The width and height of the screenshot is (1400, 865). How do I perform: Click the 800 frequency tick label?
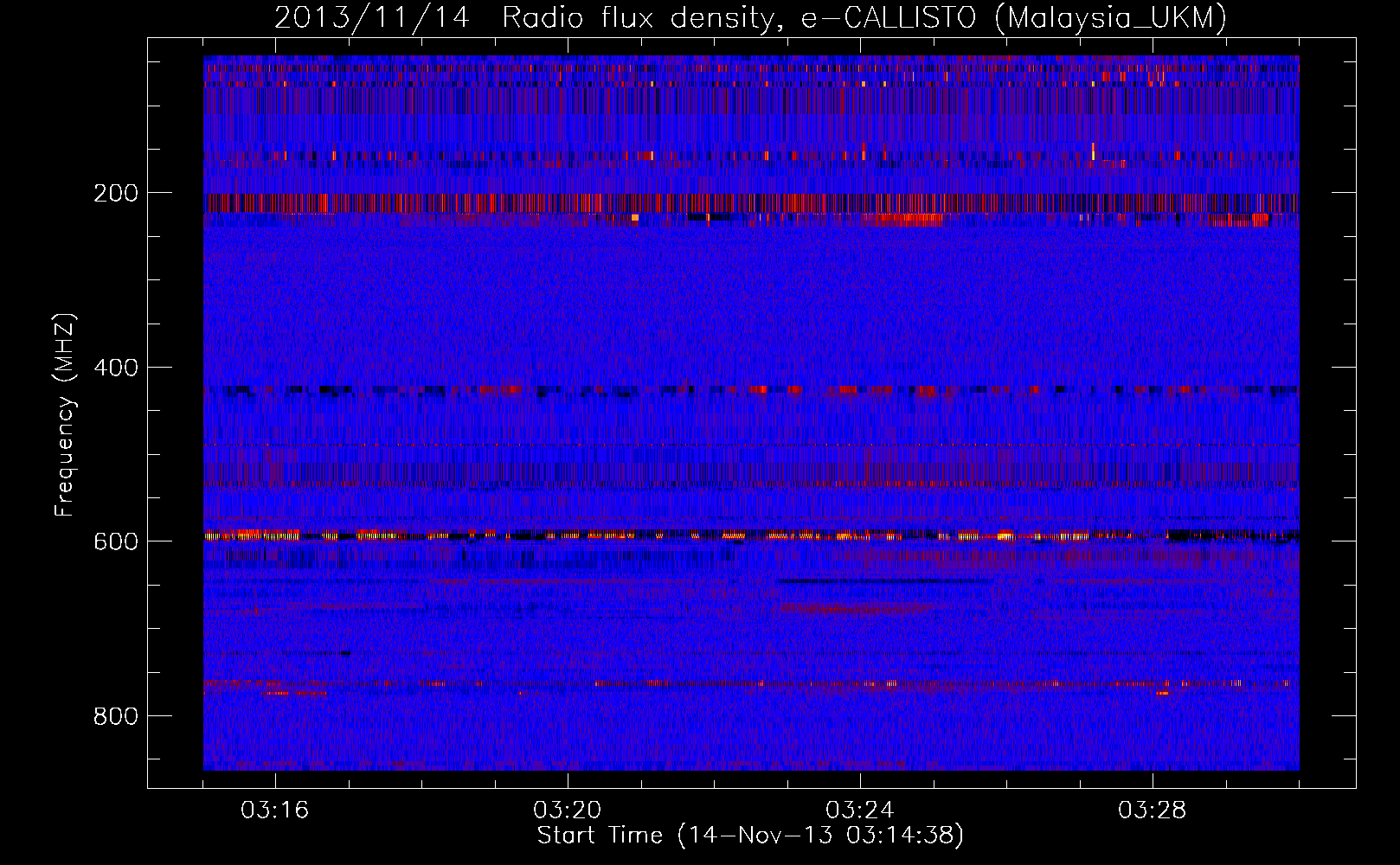pyautogui.click(x=116, y=716)
